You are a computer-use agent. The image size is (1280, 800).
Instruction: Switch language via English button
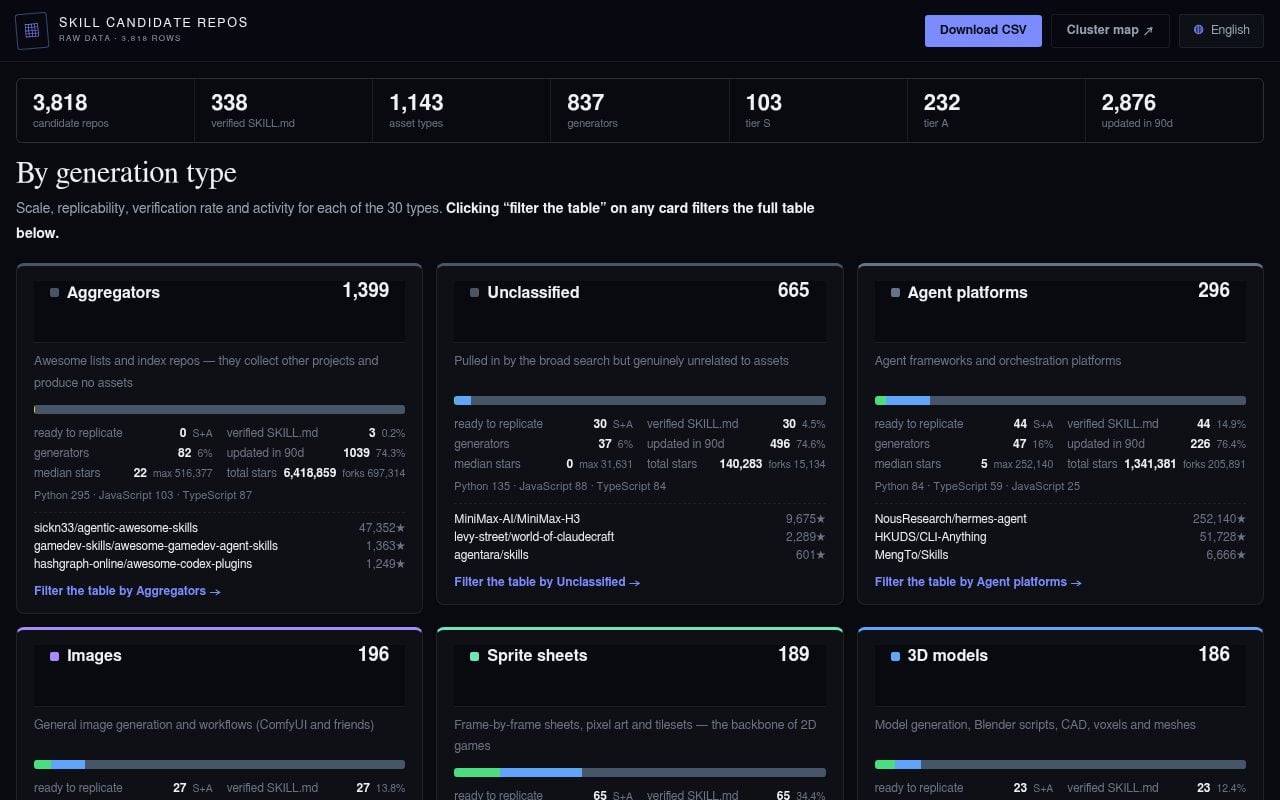(x=1221, y=30)
